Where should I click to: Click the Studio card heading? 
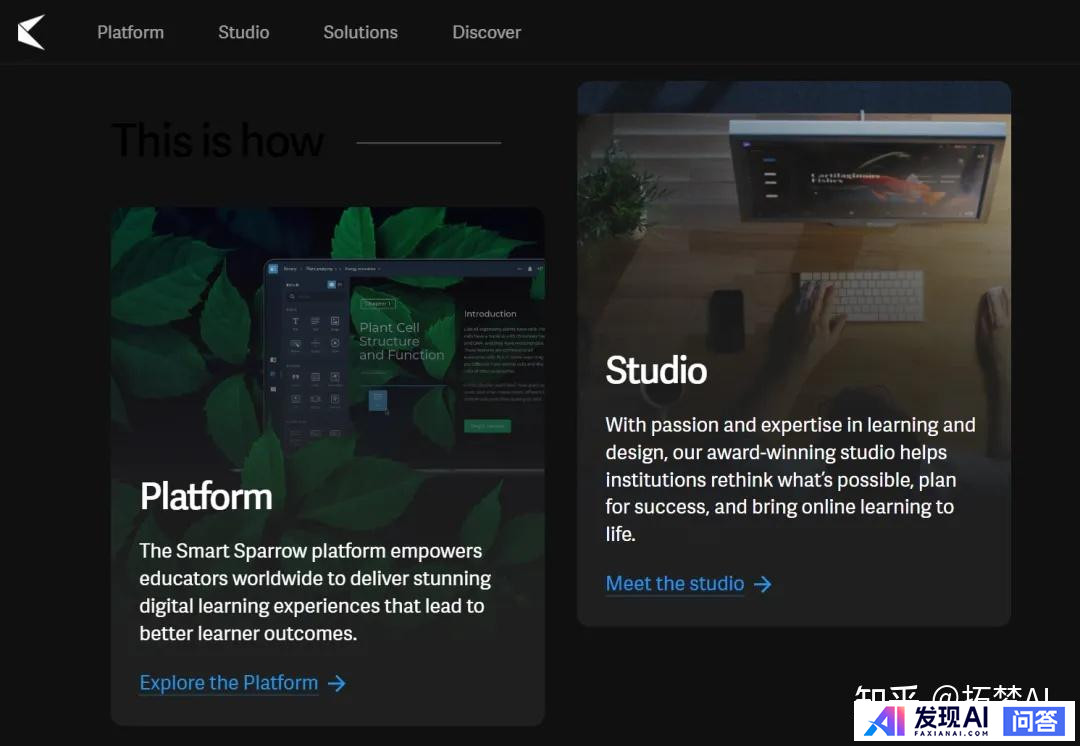click(656, 371)
